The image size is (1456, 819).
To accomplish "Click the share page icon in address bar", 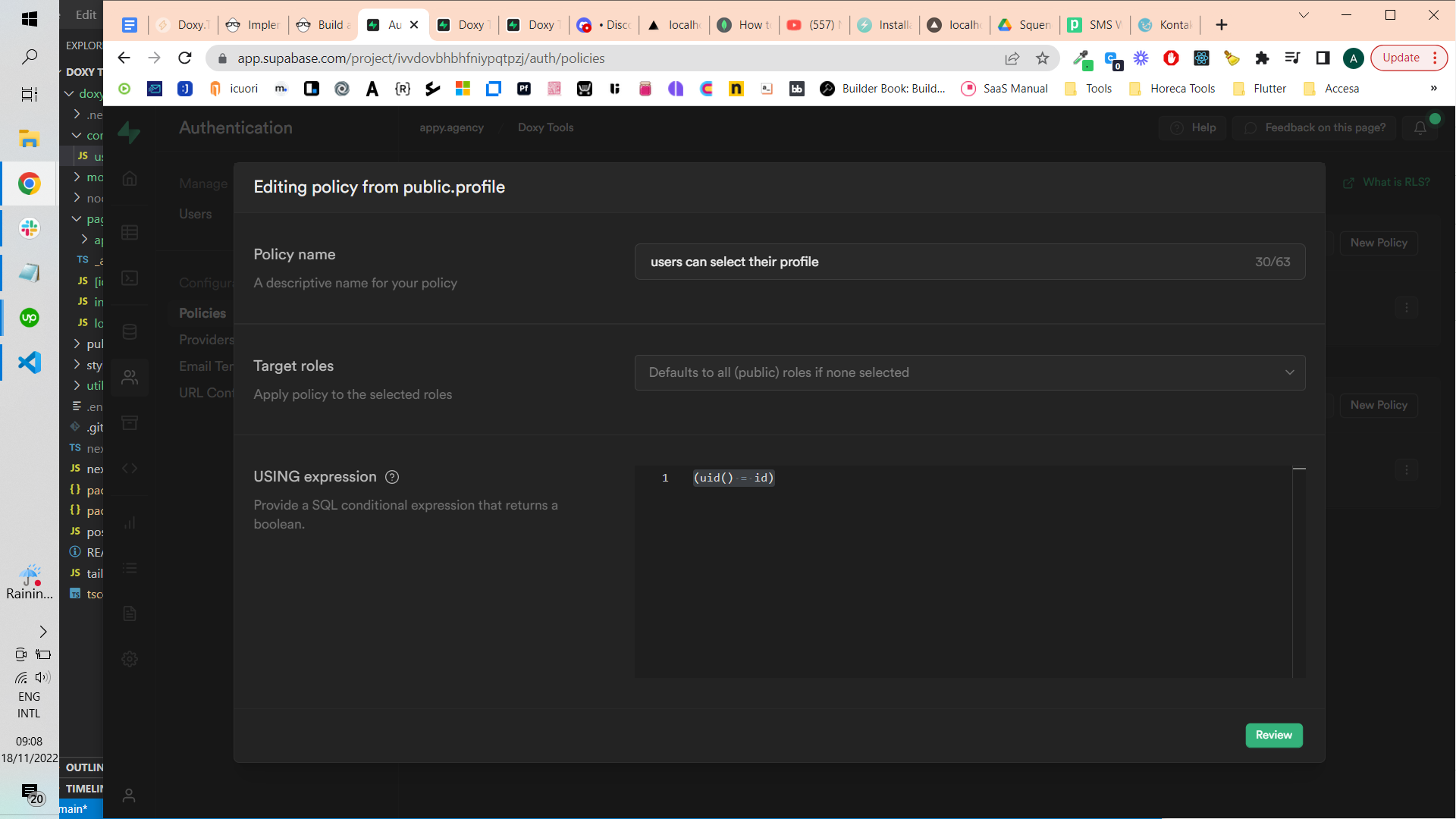I will click(x=1012, y=58).
